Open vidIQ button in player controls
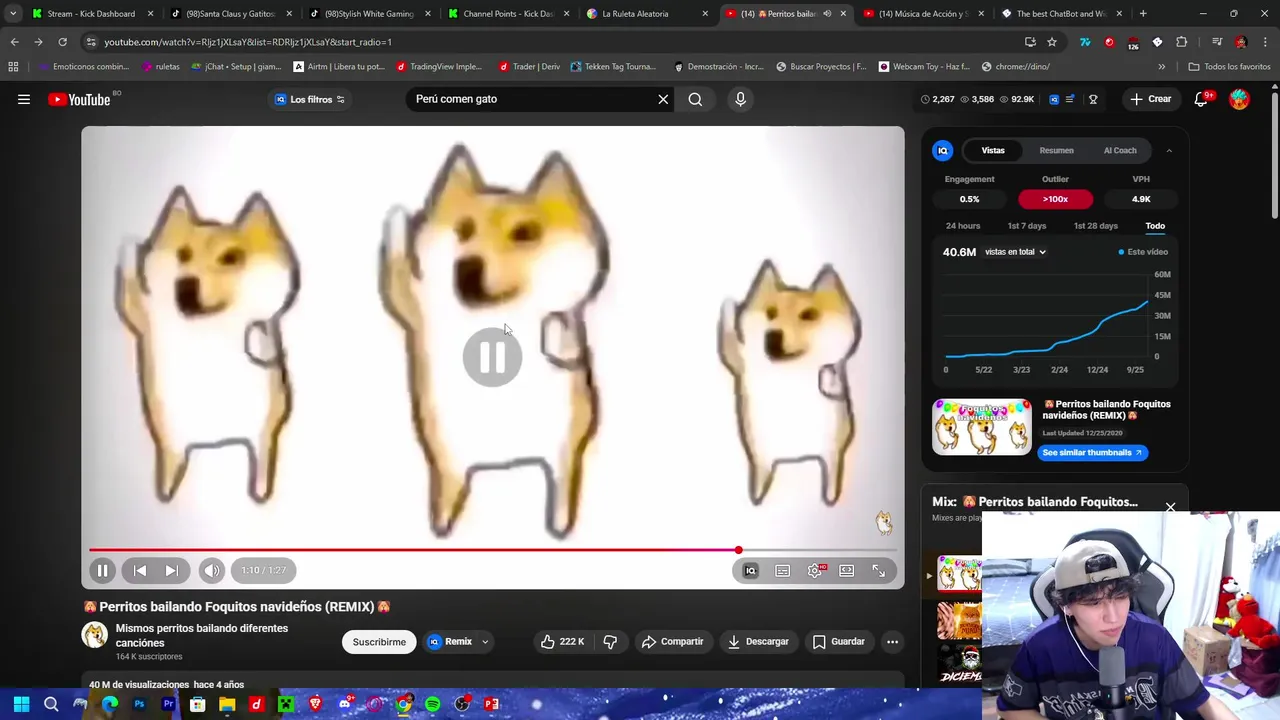This screenshot has height=720, width=1280. coord(751,570)
